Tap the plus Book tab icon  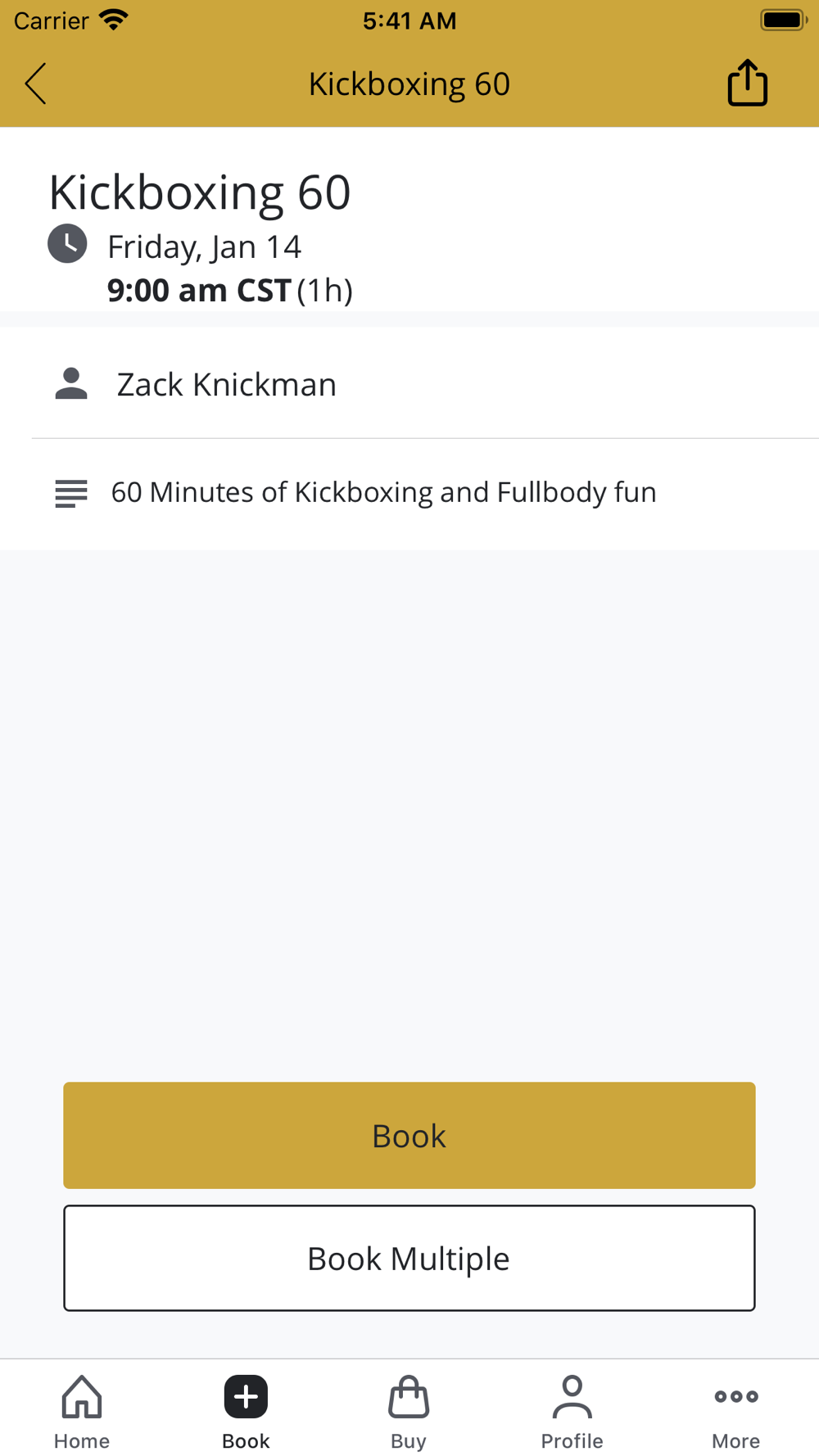pyautogui.click(x=246, y=1396)
